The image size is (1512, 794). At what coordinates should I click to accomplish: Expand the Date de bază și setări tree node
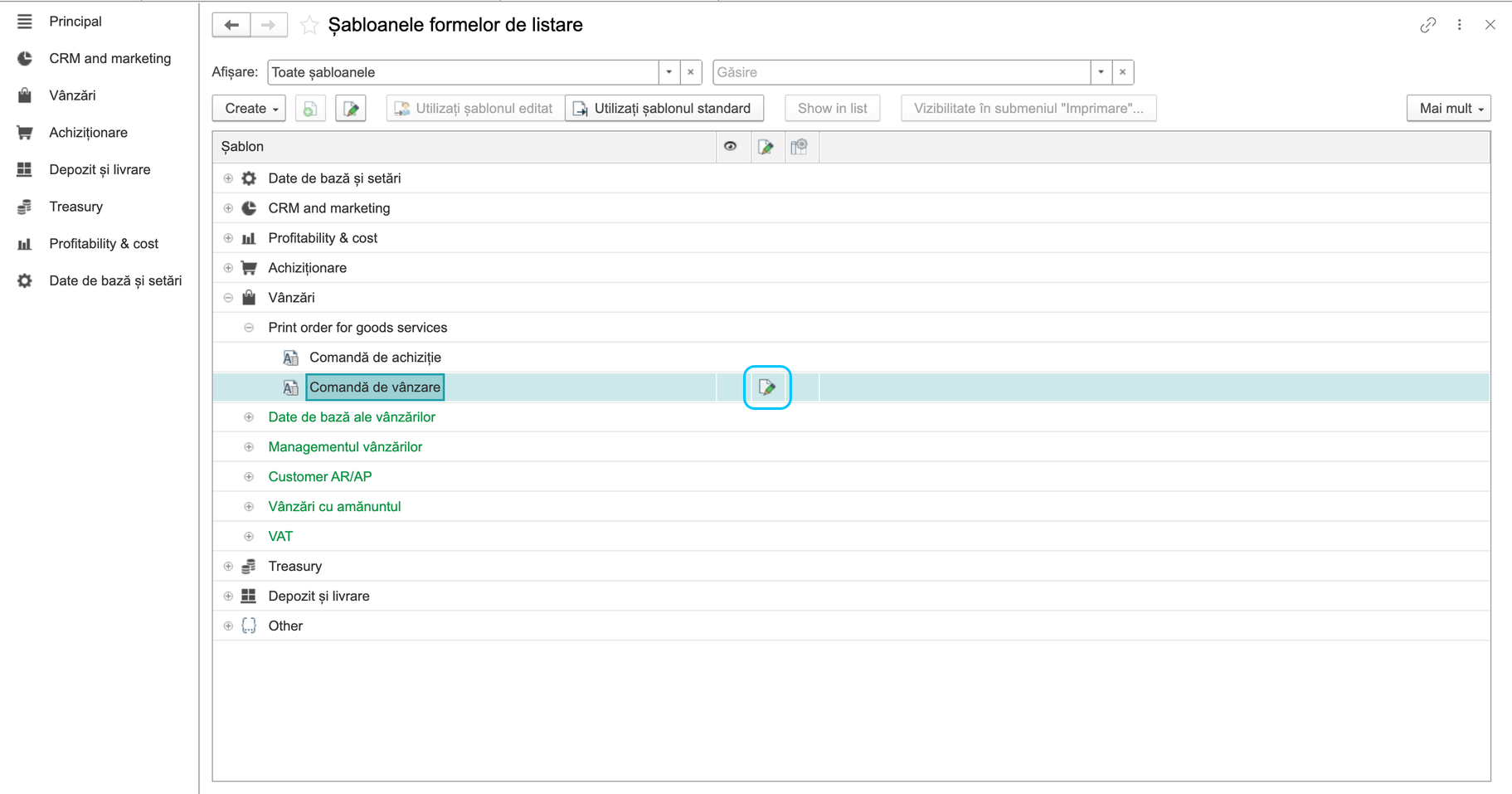[228, 178]
